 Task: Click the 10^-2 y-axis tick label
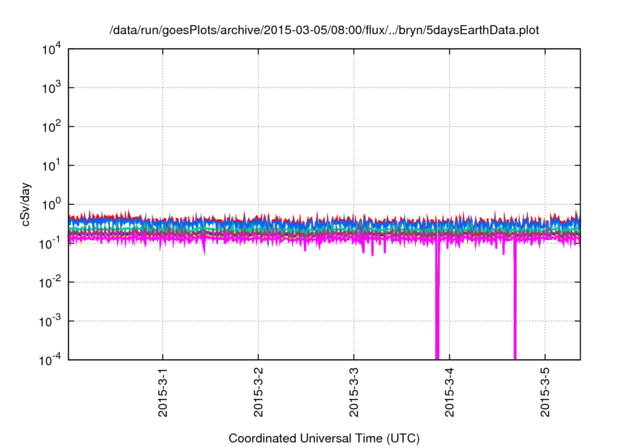[x=50, y=282]
